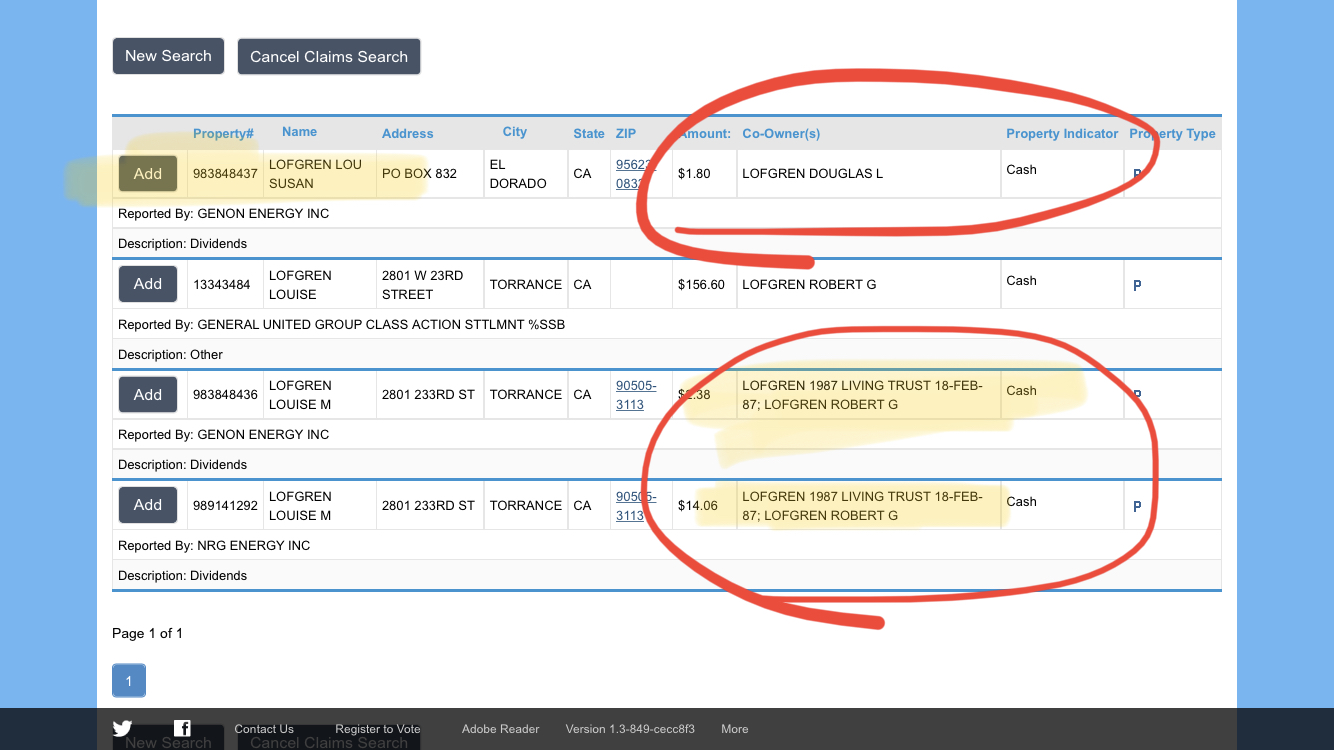This screenshot has height=750, width=1334.
Task: Select Reported By GENERAL UNITED GROUP CLASS ACTION text
Action: (342, 325)
